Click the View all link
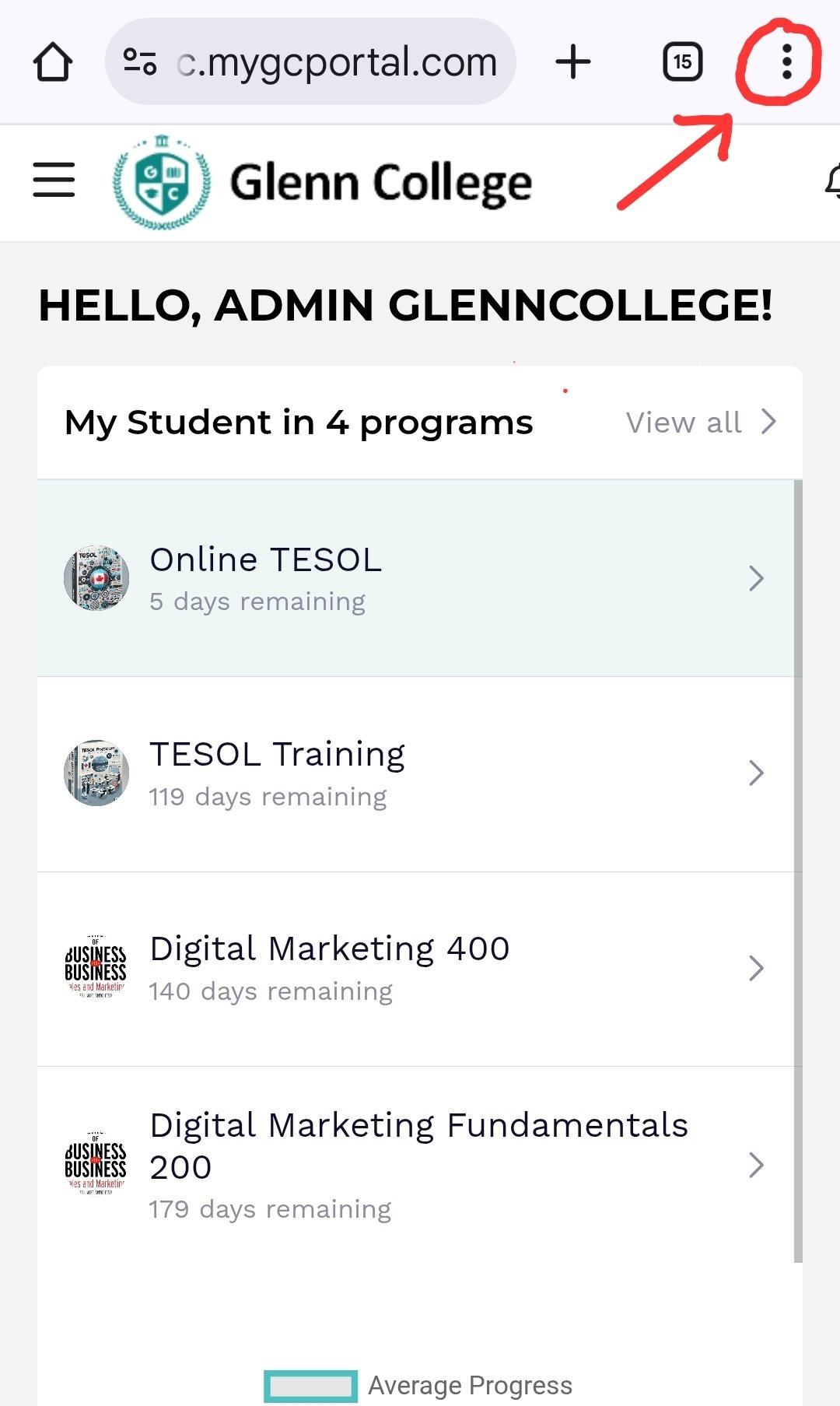The width and height of the screenshot is (840, 1406). pyautogui.click(x=700, y=423)
